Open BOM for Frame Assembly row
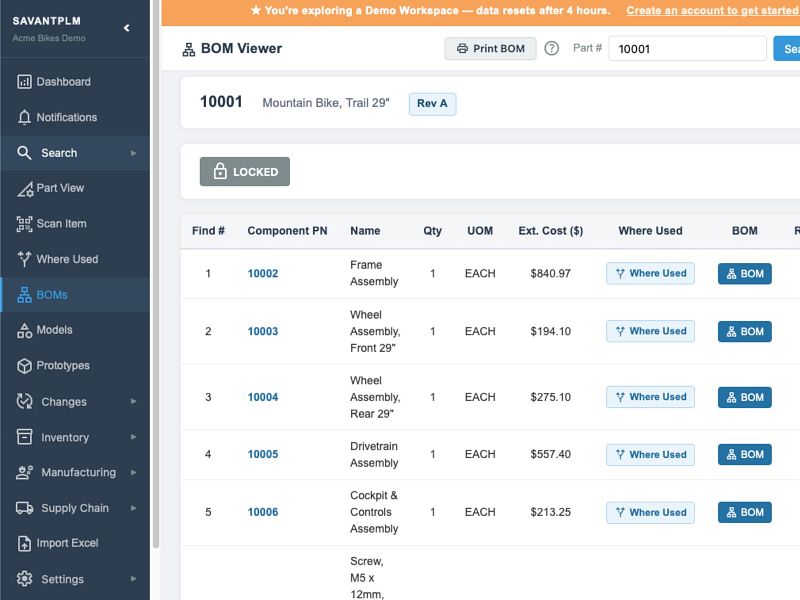Image resolution: width=800 pixels, height=600 pixels. tap(745, 274)
